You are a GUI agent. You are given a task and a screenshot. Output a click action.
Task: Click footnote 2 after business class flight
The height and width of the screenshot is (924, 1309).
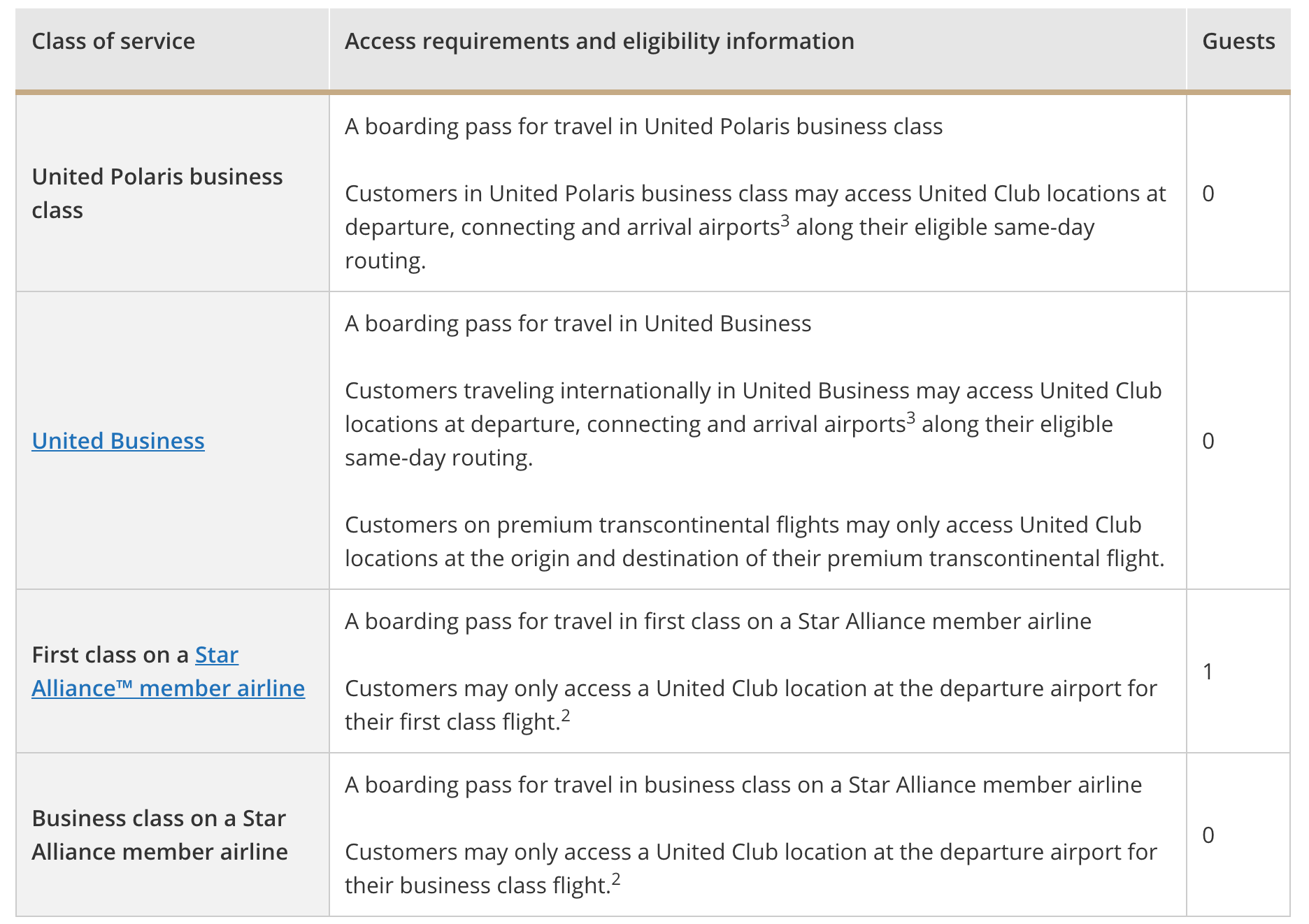[x=616, y=879]
